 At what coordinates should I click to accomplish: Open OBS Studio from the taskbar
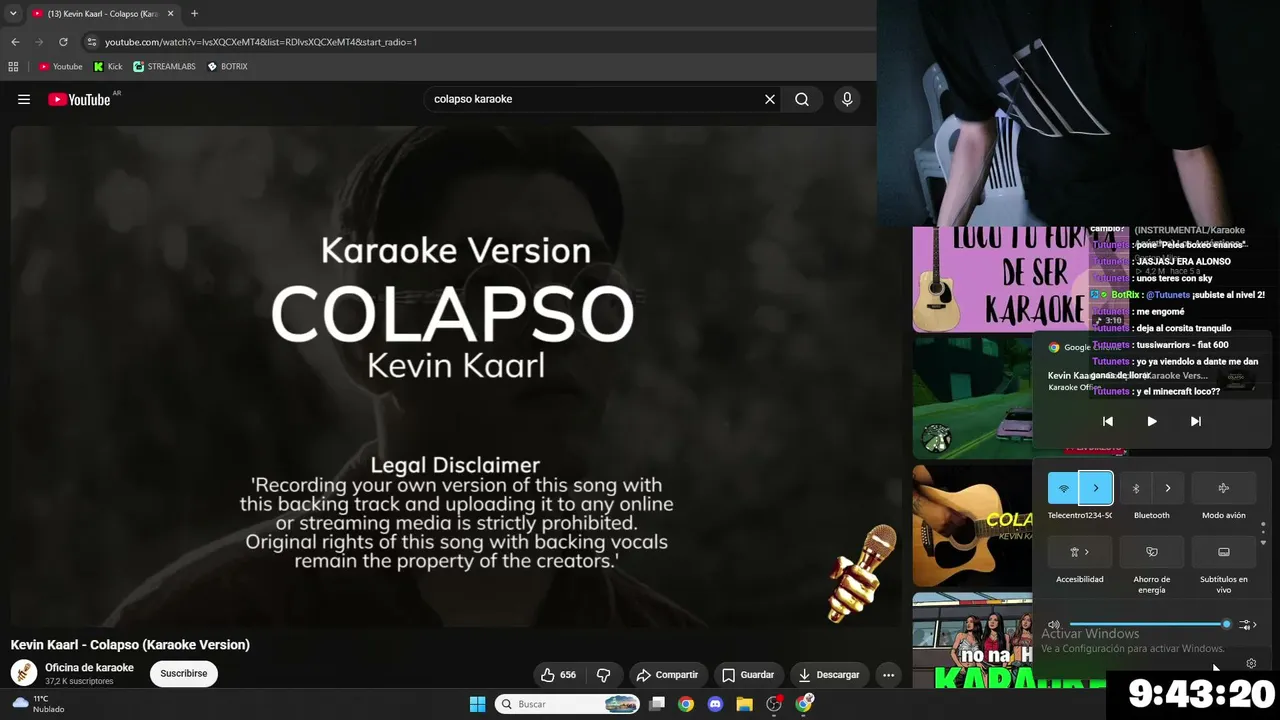[774, 704]
